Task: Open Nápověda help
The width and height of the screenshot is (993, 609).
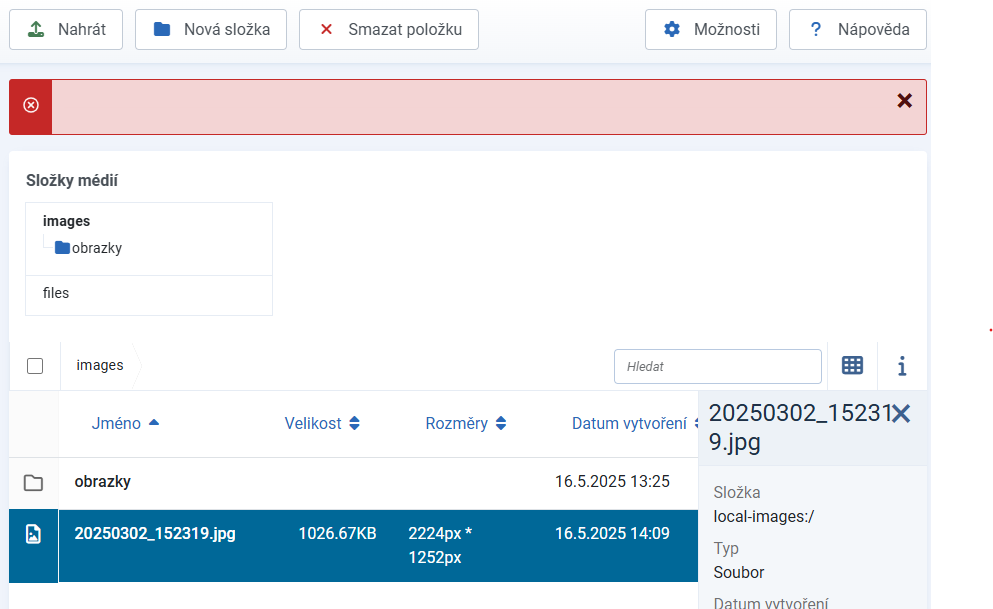Action: [x=857, y=30]
